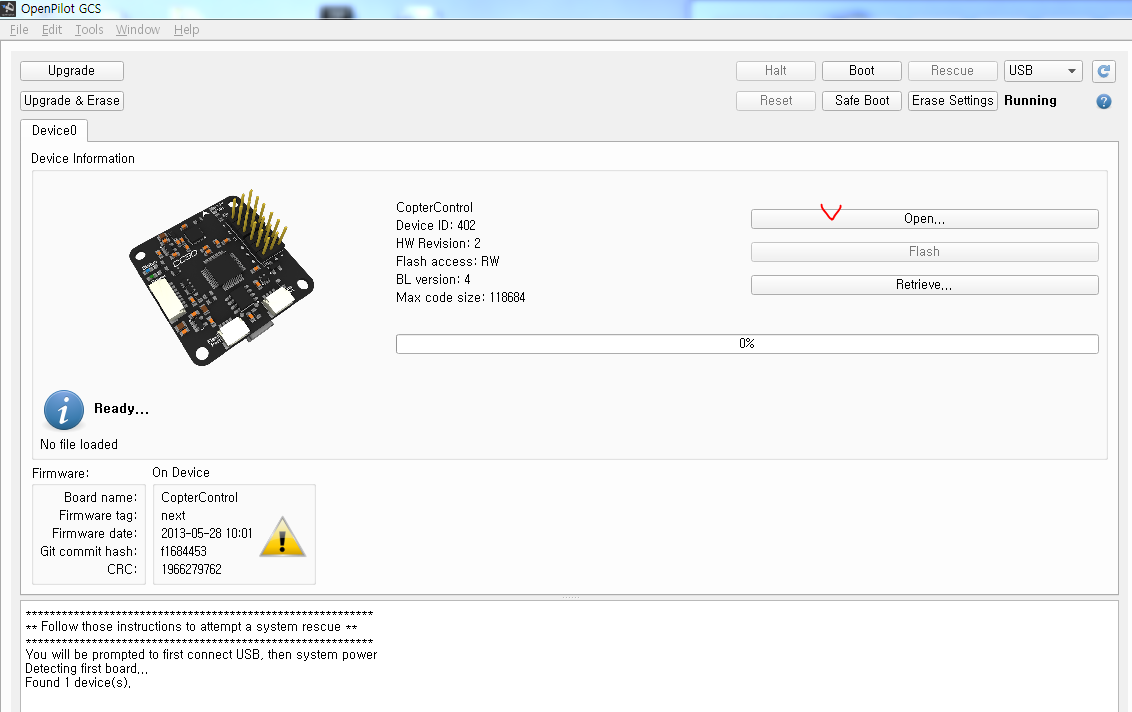
Task: Click the Upgrade & Erase button
Action: (71, 100)
